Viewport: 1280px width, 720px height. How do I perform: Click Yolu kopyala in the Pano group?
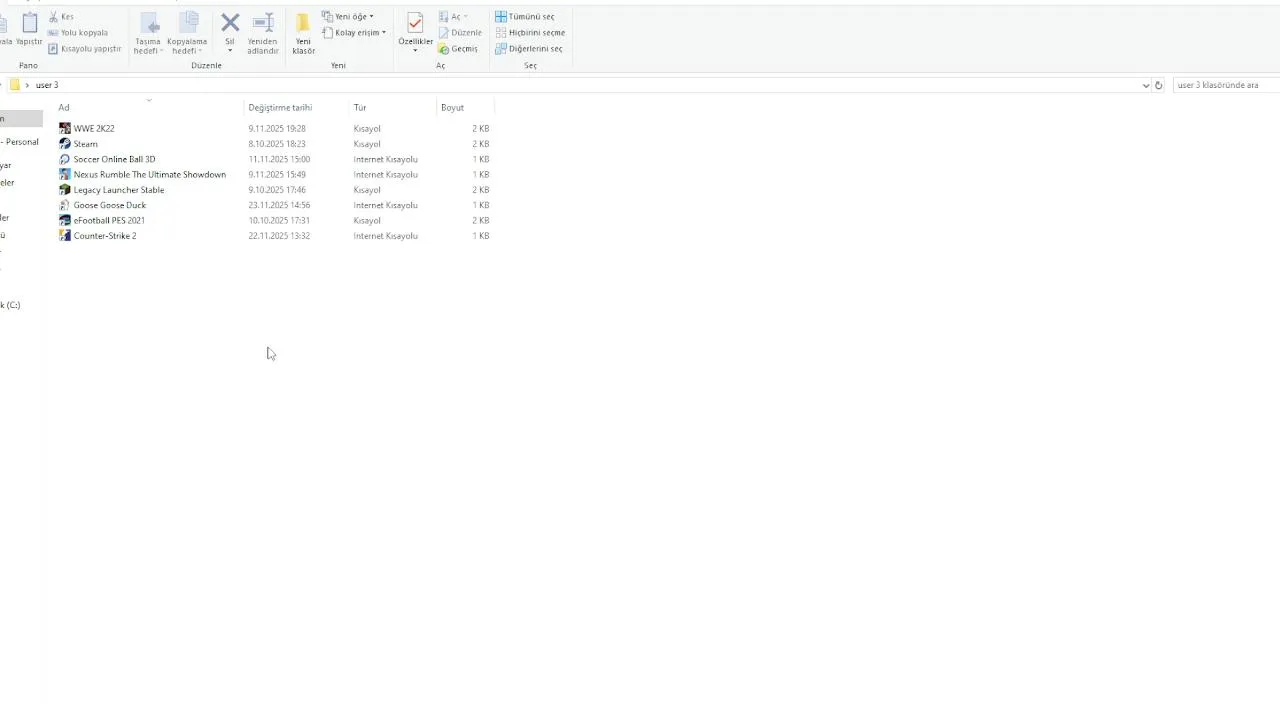78,33
